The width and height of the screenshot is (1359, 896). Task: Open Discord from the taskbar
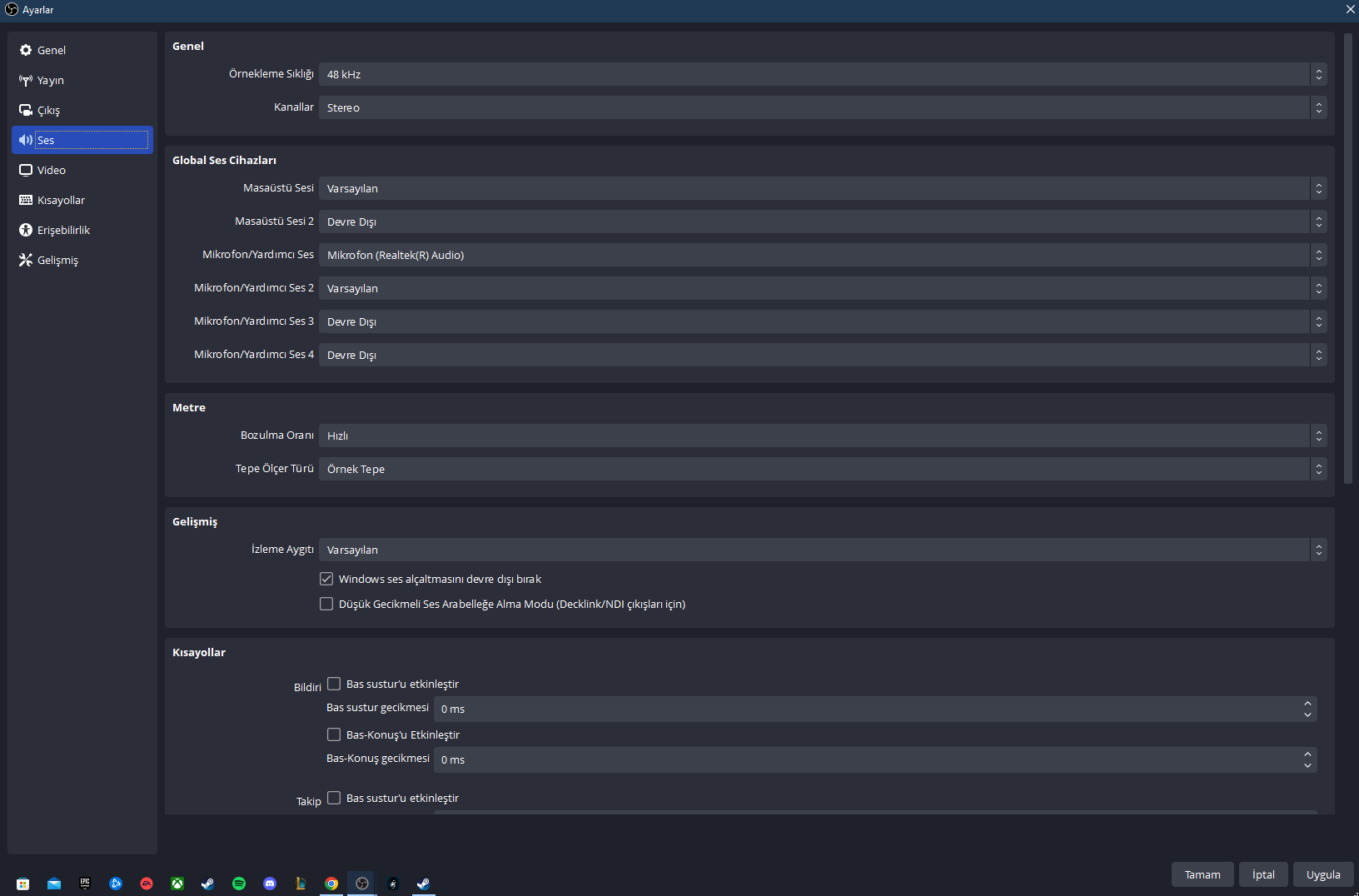point(270,884)
